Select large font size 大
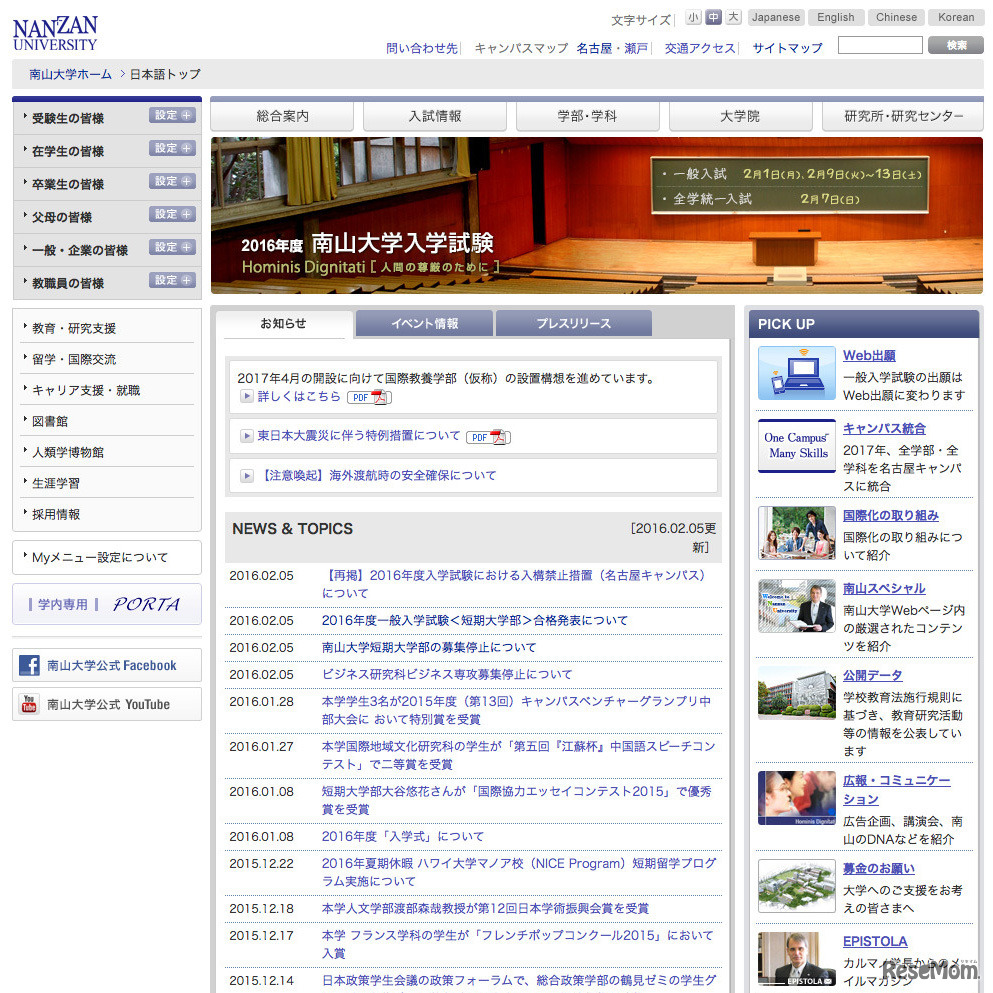 coord(733,18)
